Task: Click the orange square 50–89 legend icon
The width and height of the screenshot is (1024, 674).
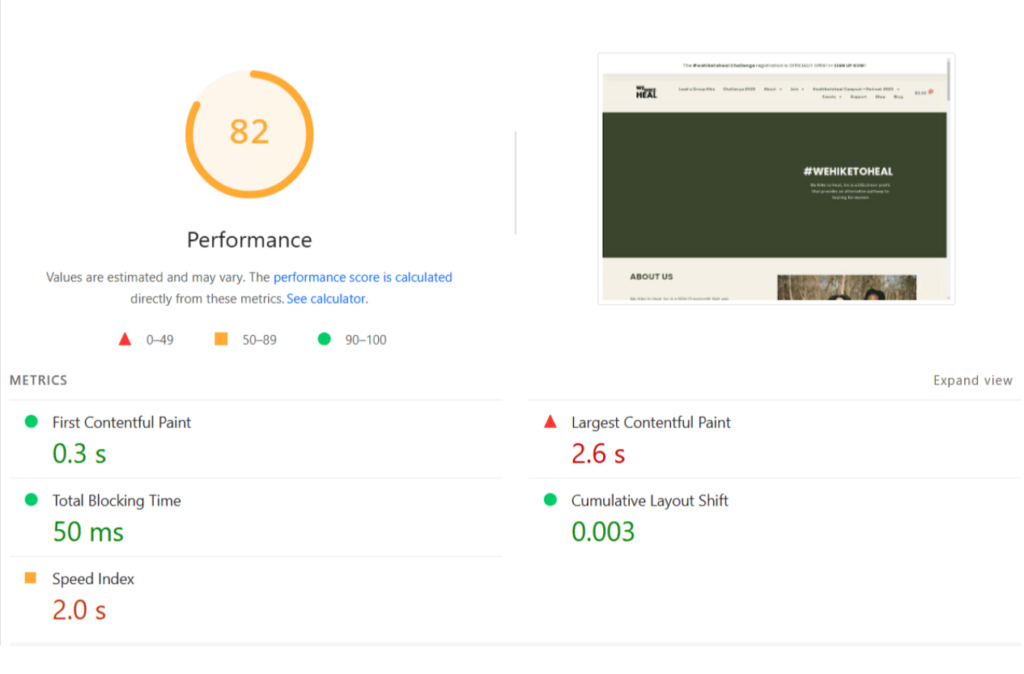Action: (x=221, y=338)
